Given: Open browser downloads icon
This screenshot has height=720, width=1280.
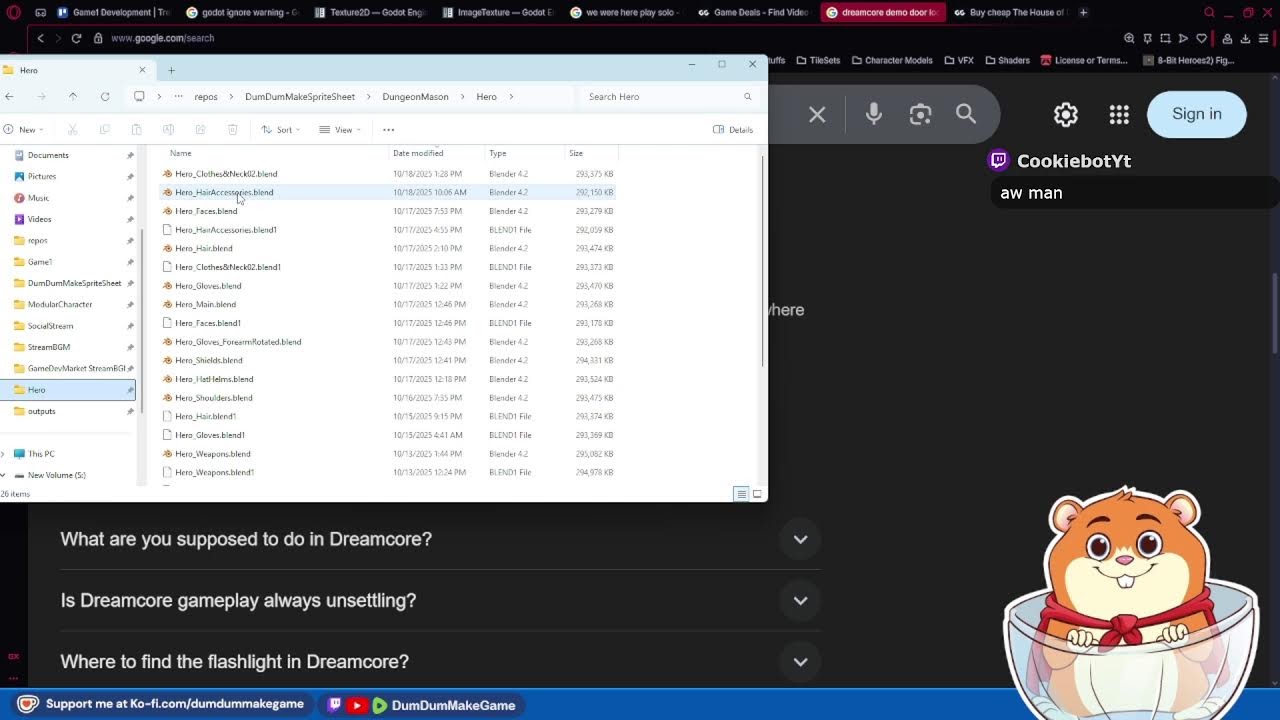Looking at the screenshot, I should point(1245,38).
